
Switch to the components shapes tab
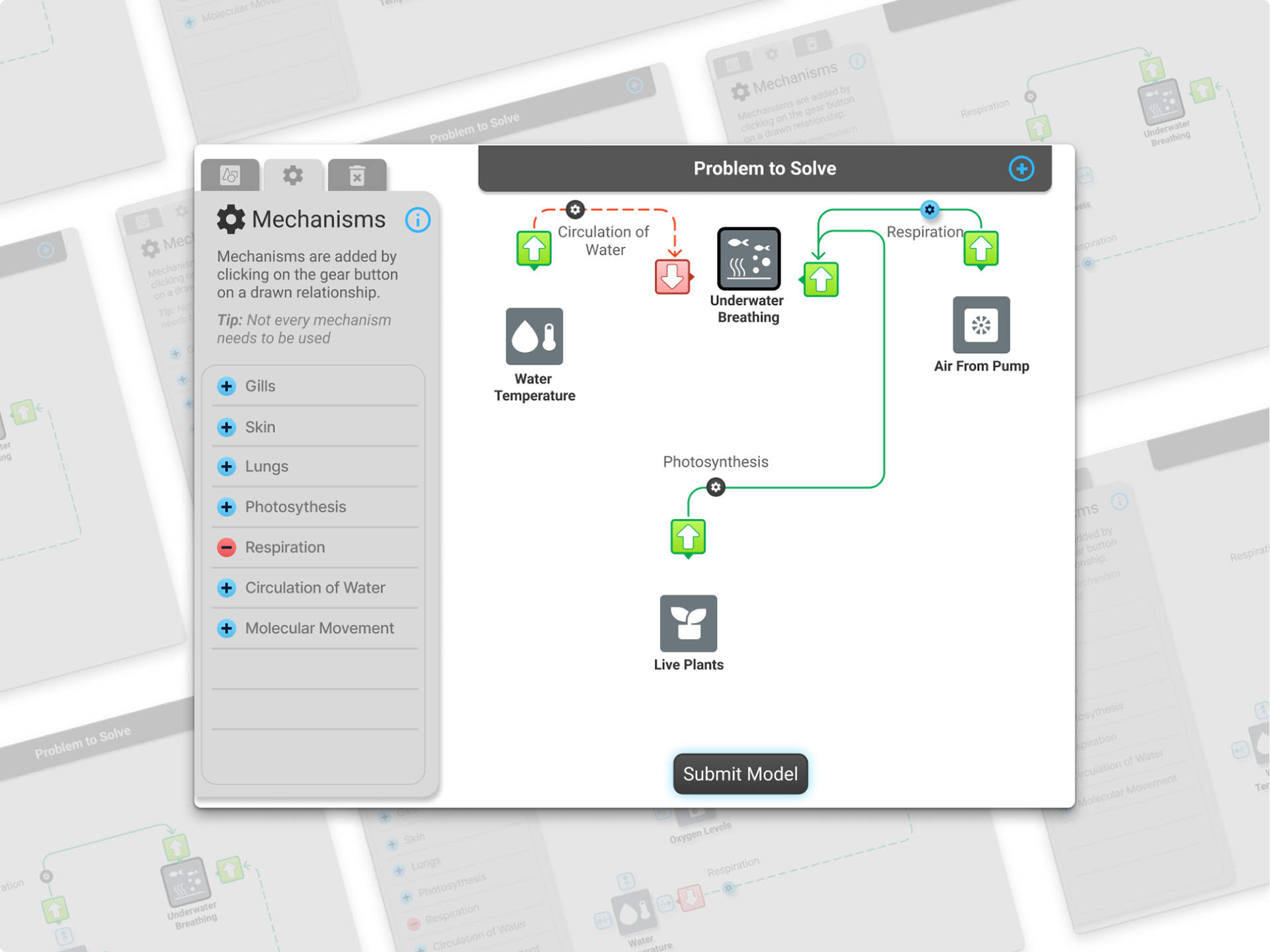coord(230,175)
